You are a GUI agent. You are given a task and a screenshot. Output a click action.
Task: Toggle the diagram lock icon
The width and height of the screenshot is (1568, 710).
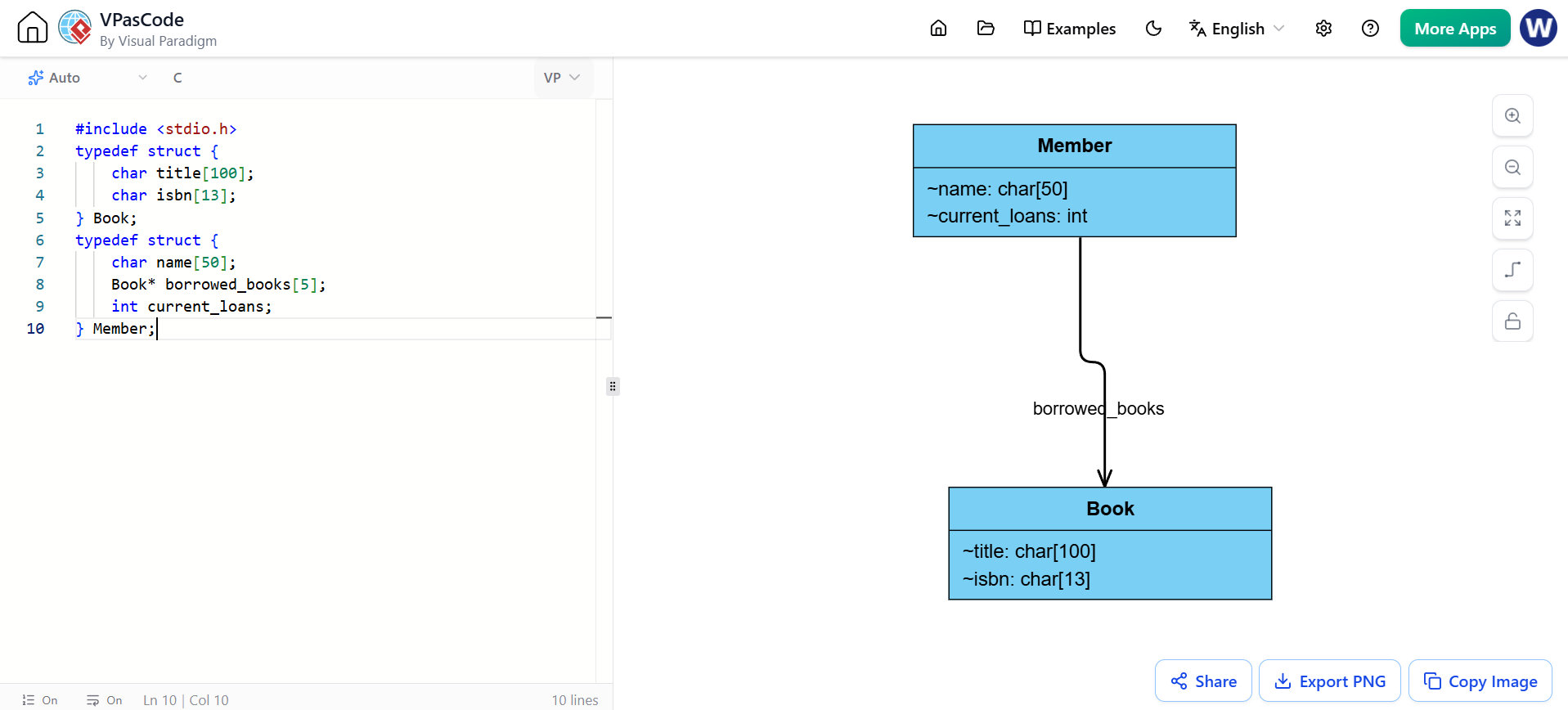pos(1512,321)
